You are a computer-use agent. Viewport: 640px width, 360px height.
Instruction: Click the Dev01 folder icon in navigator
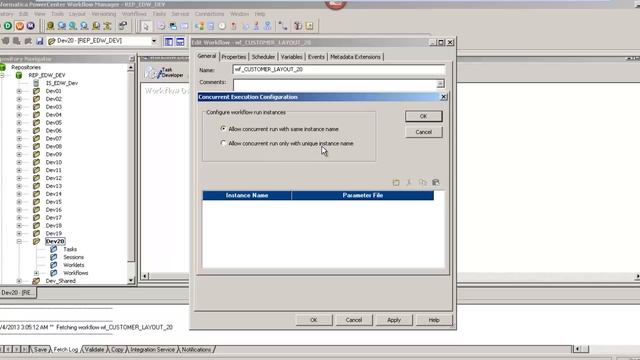(36, 91)
